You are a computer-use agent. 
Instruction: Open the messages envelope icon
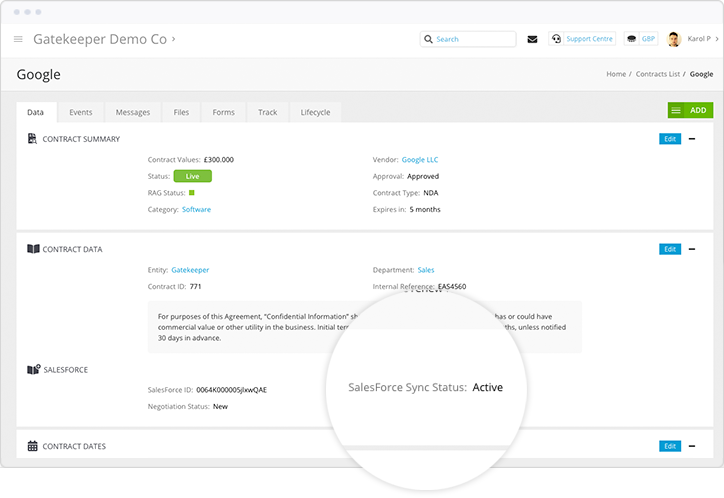click(532, 39)
